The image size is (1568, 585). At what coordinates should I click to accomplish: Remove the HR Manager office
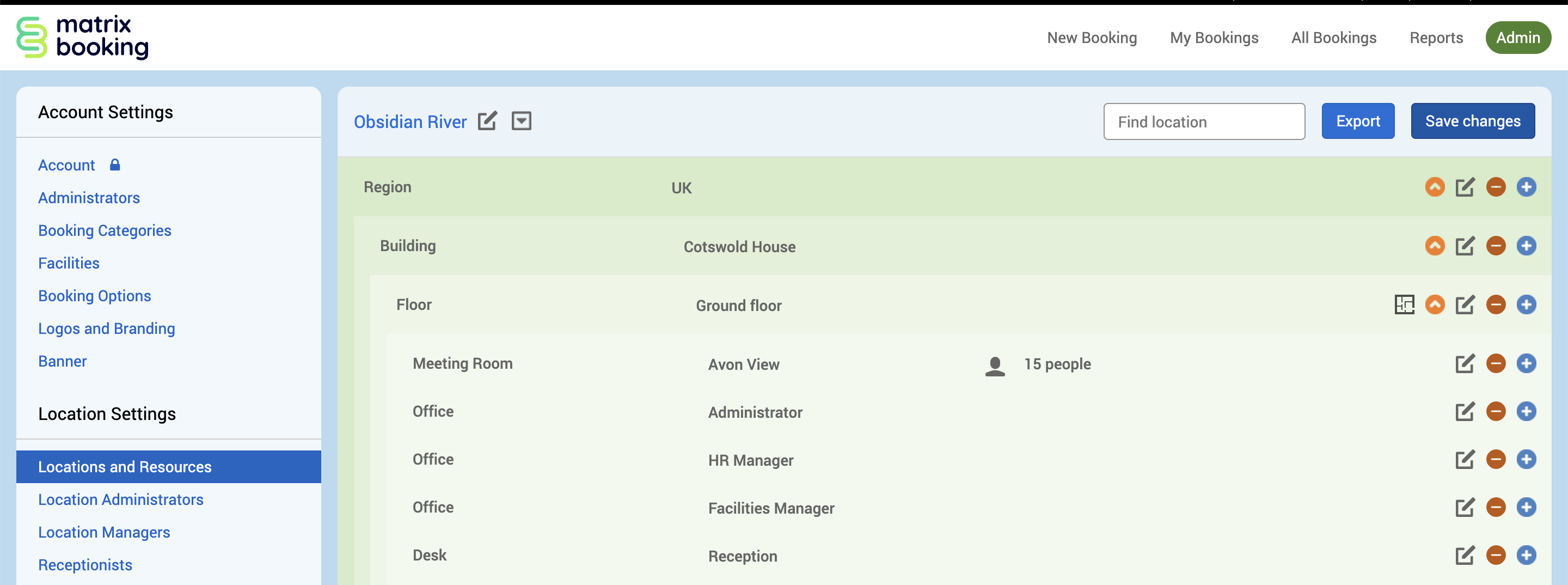1496,459
